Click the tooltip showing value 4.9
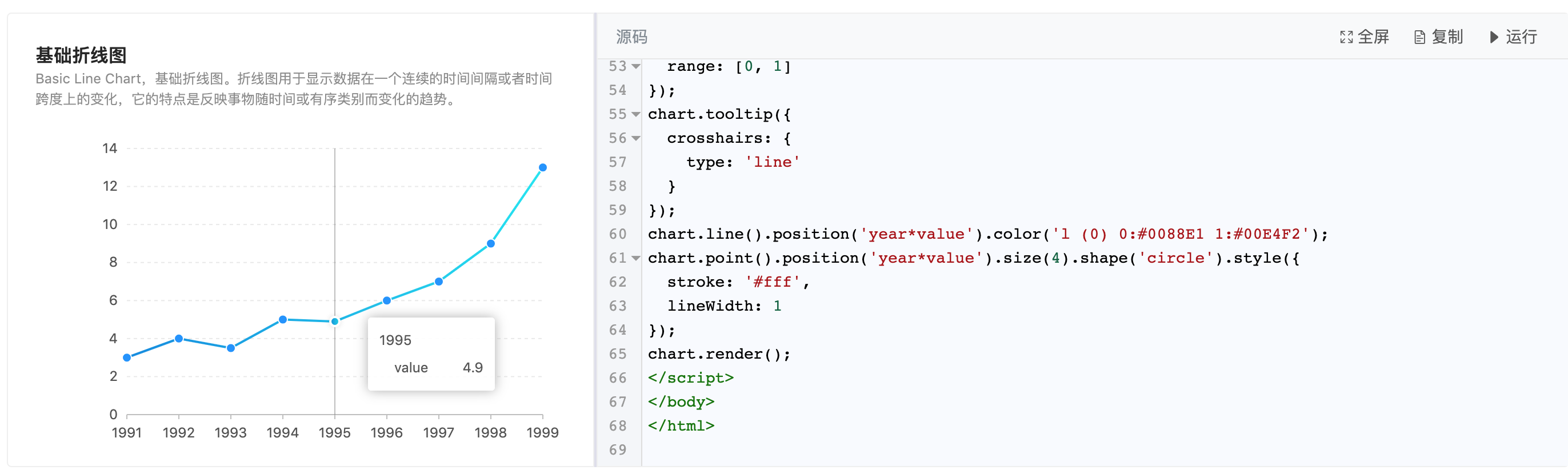 (x=431, y=354)
